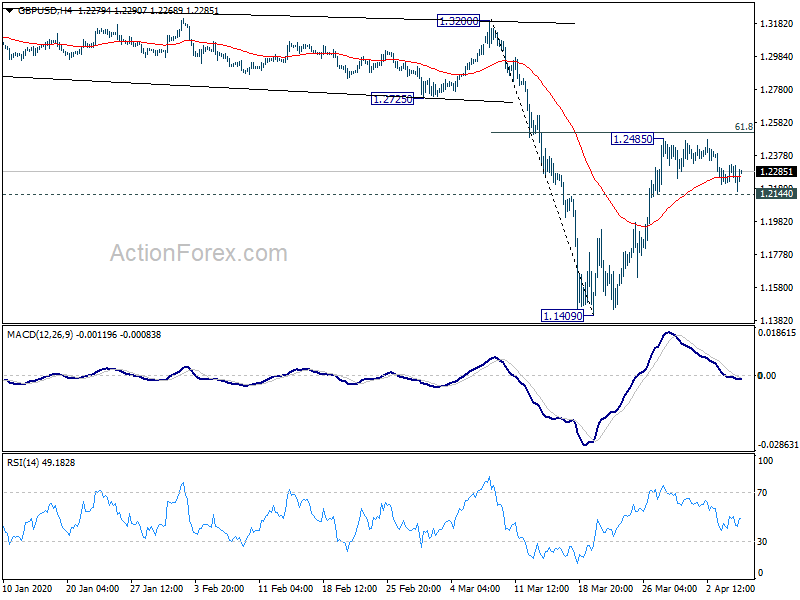Click the 1.27800 price axis value
The height and width of the screenshot is (600, 800).
tap(777, 90)
